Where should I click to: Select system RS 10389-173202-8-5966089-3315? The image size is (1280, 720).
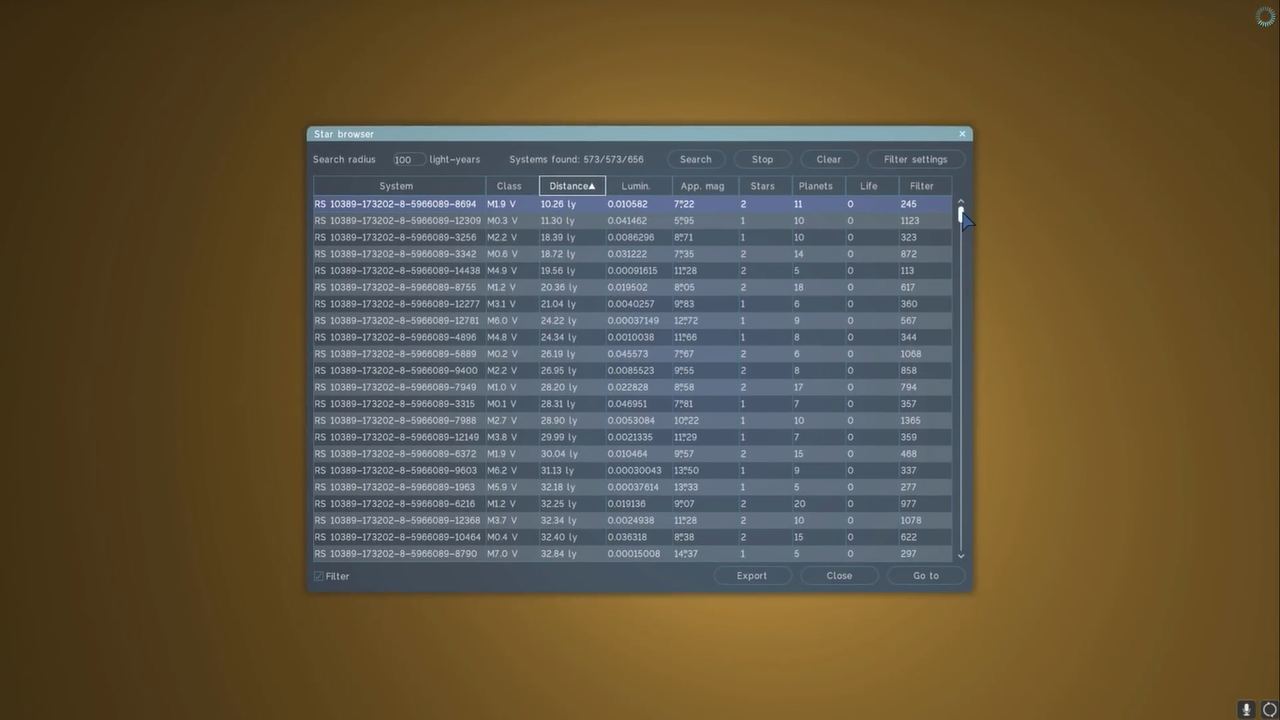[x=632, y=404]
